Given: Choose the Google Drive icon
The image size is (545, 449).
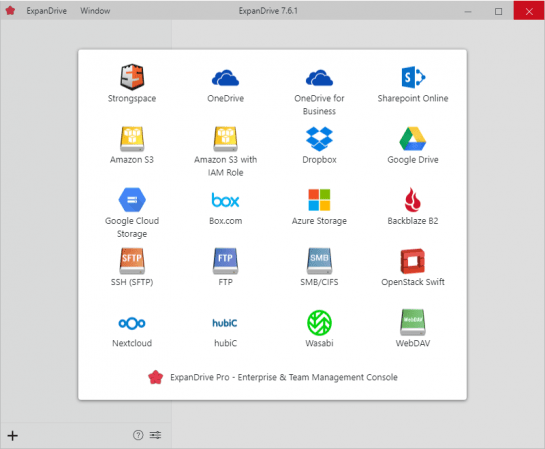Looking at the screenshot, I should pyautogui.click(x=413, y=139).
